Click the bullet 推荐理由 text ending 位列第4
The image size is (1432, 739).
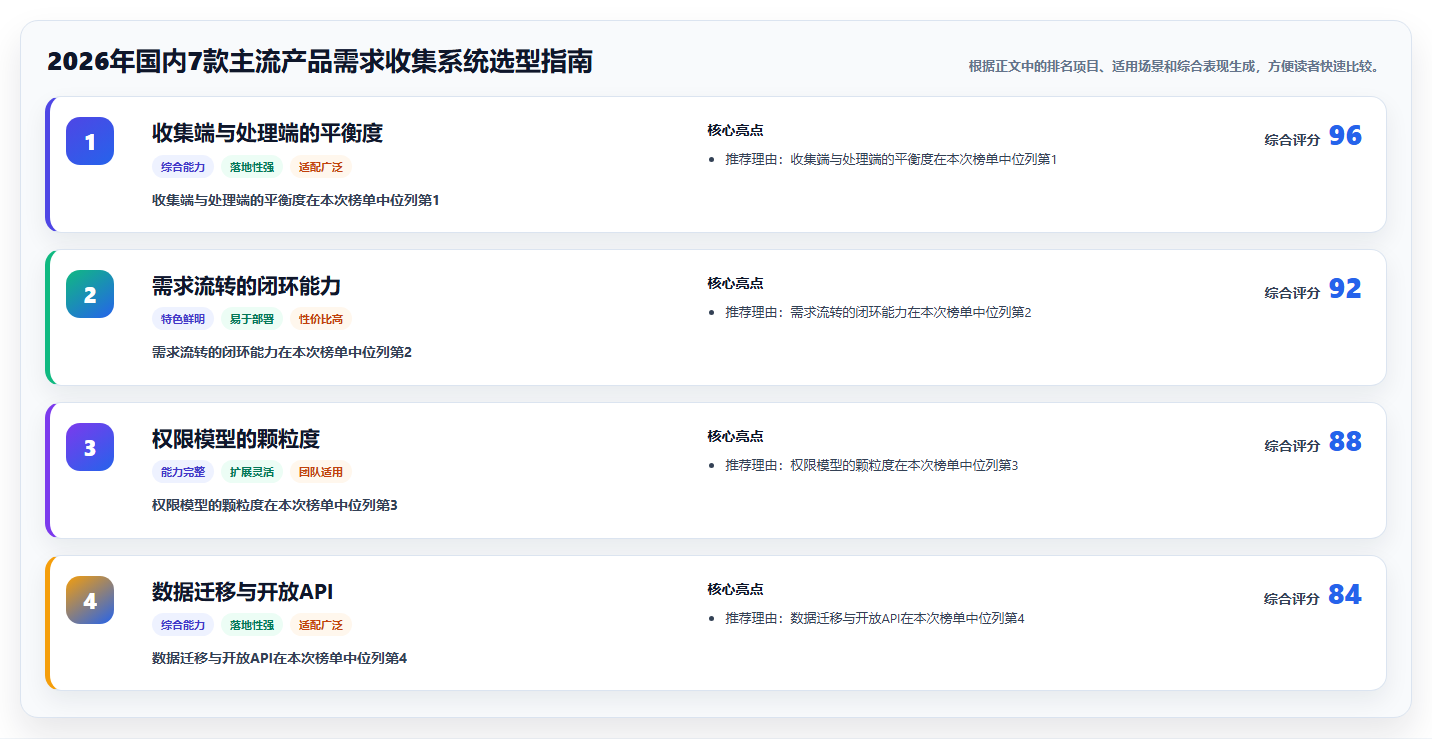coord(875,618)
